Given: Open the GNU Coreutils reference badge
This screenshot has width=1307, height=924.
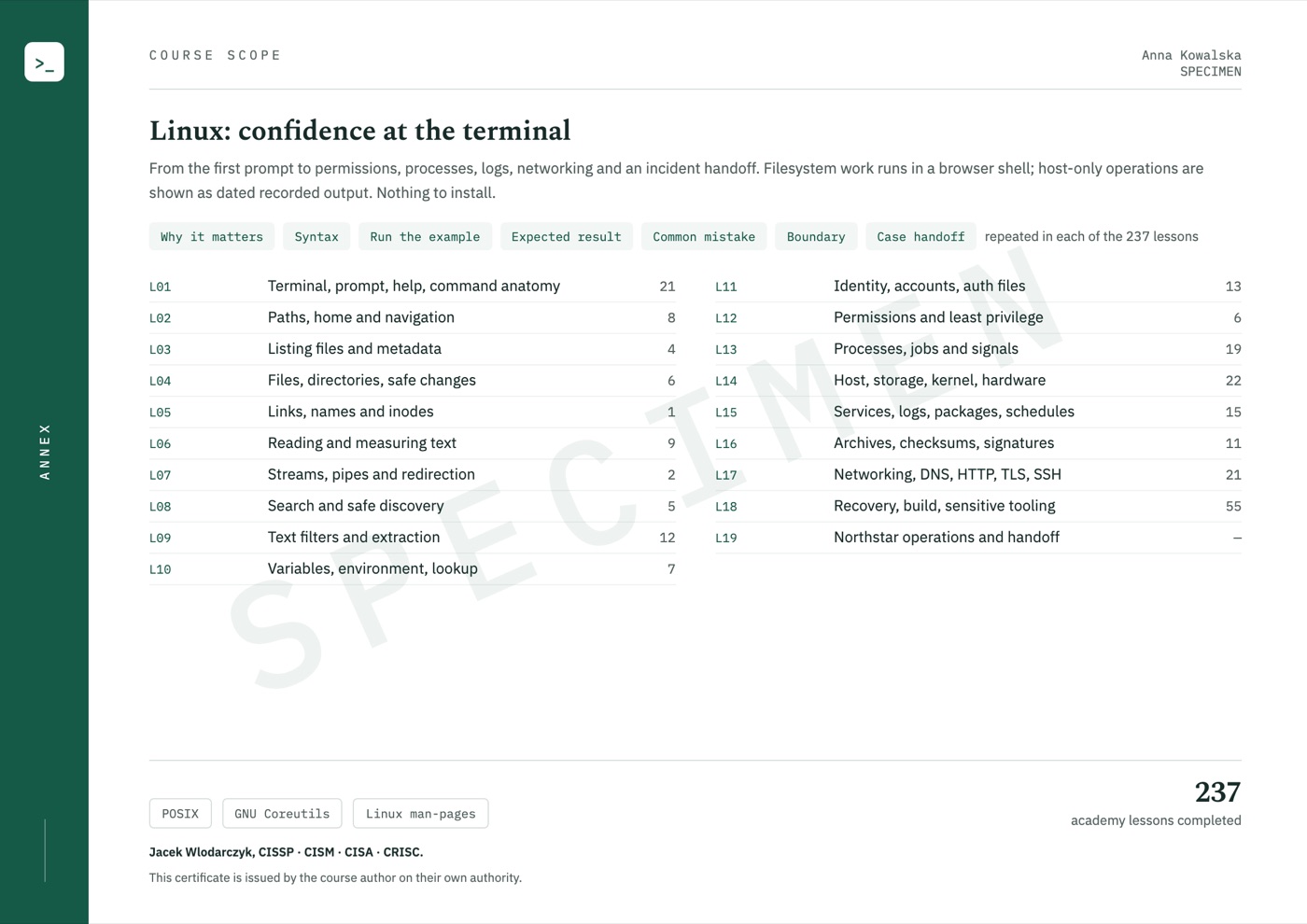Looking at the screenshot, I should 282,814.
